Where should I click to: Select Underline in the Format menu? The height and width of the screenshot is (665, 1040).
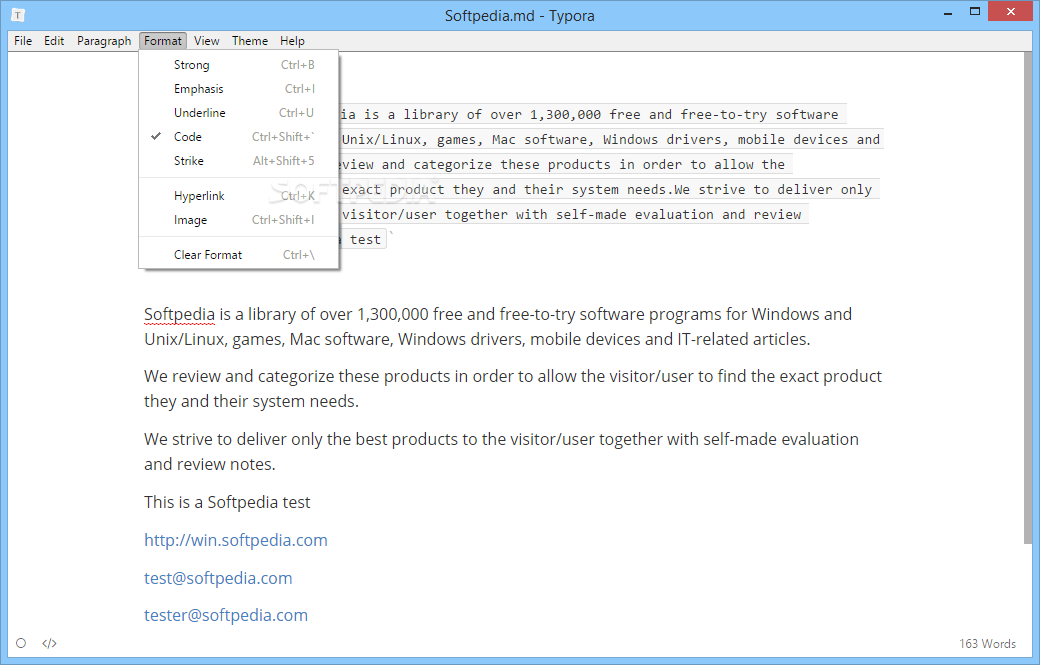(239, 113)
